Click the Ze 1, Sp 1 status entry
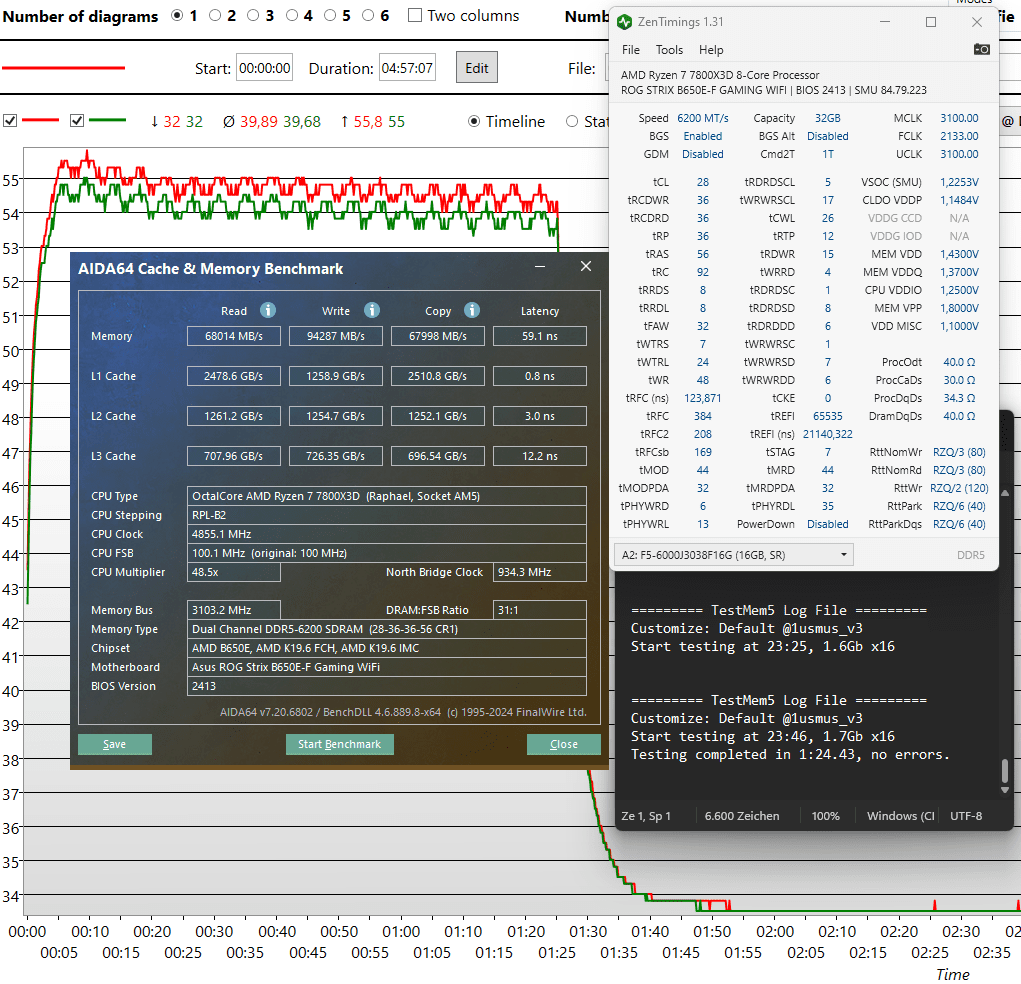Image resolution: width=1021 pixels, height=984 pixels. [646, 816]
